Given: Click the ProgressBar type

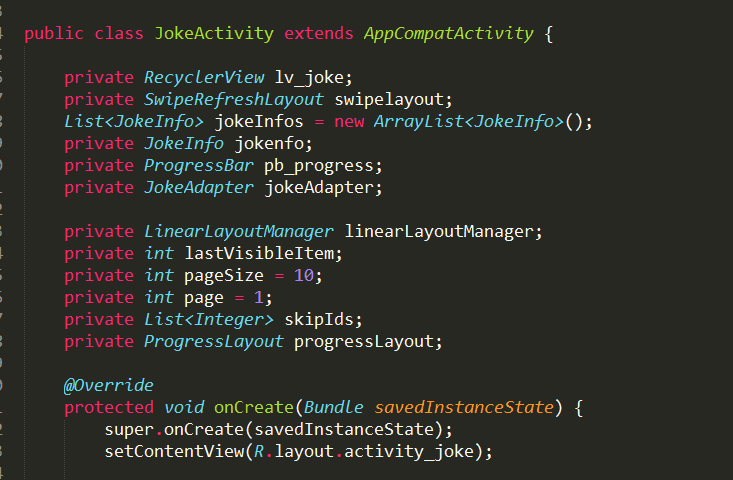Looking at the screenshot, I should (x=199, y=165).
